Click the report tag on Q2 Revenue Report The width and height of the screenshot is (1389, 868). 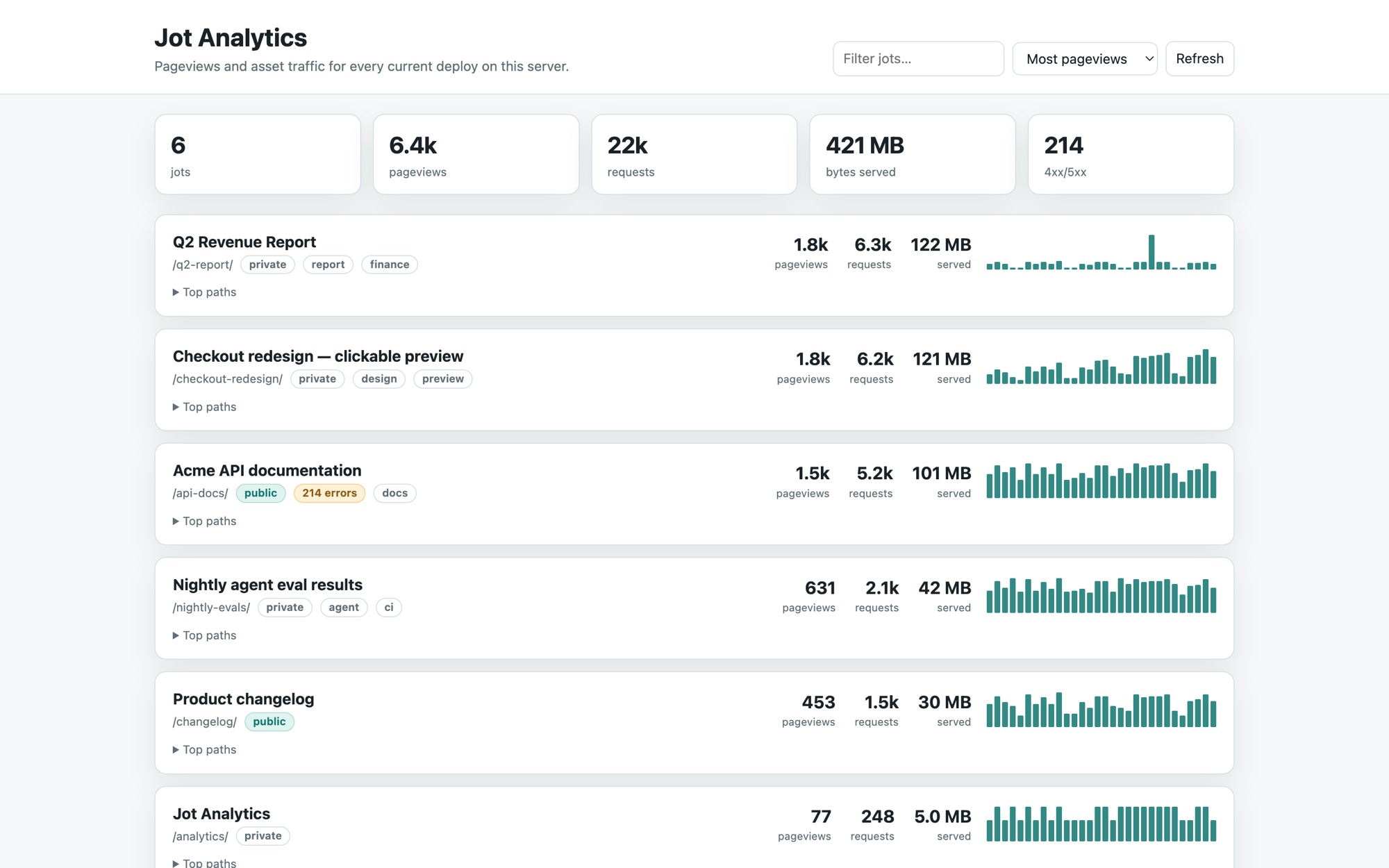pos(328,265)
